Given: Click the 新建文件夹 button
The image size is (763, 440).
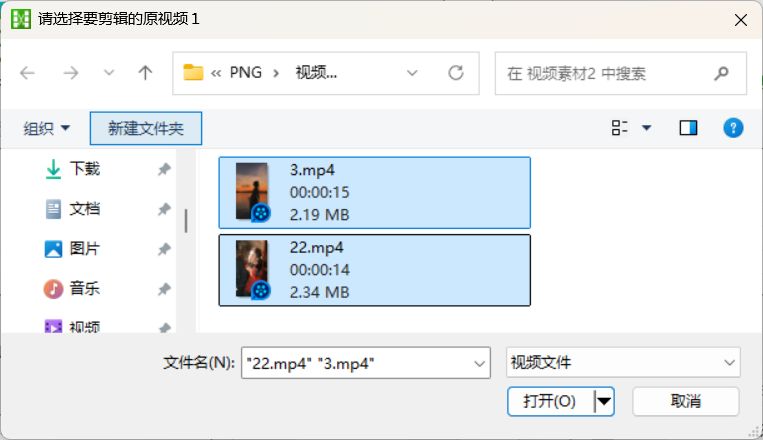Looking at the screenshot, I should pos(146,128).
